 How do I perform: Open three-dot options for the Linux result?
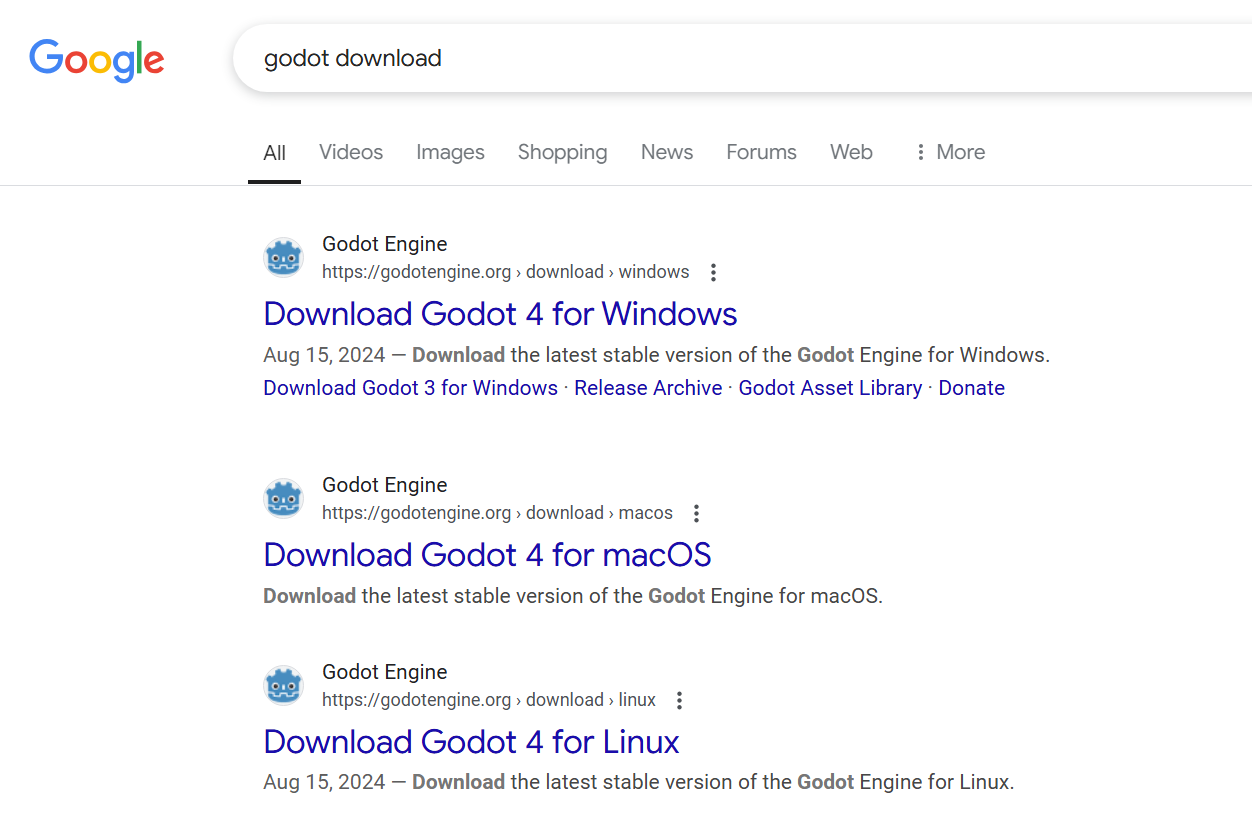(x=680, y=700)
